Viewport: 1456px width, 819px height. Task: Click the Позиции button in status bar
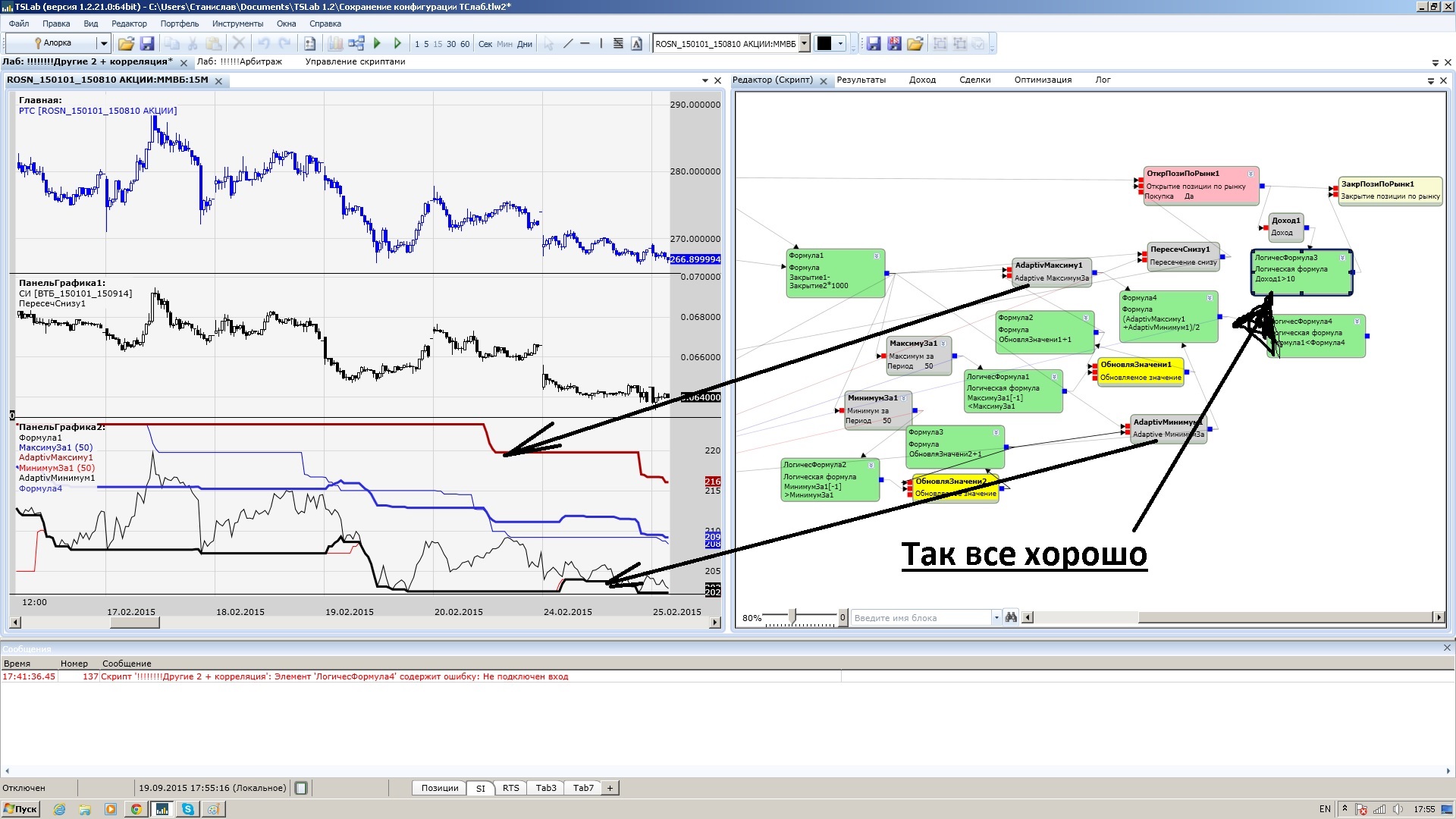point(440,788)
